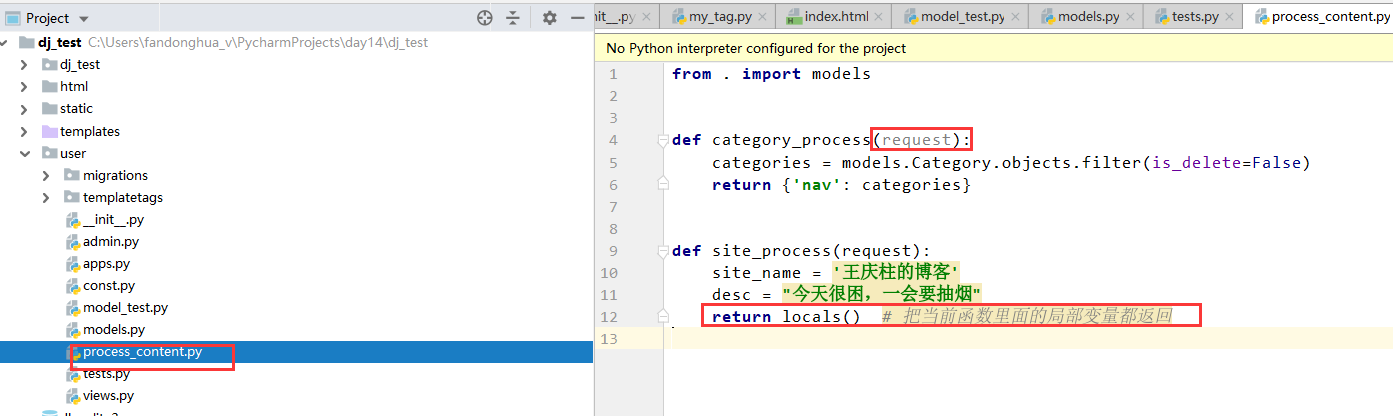The width and height of the screenshot is (1393, 416).
Task: Close the index.html tab
Action: 878,17
